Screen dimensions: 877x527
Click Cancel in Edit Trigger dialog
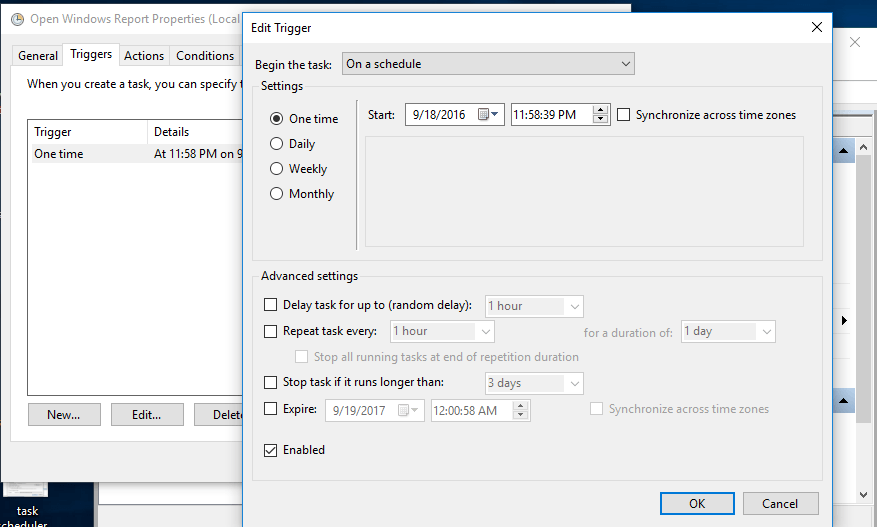click(780, 504)
